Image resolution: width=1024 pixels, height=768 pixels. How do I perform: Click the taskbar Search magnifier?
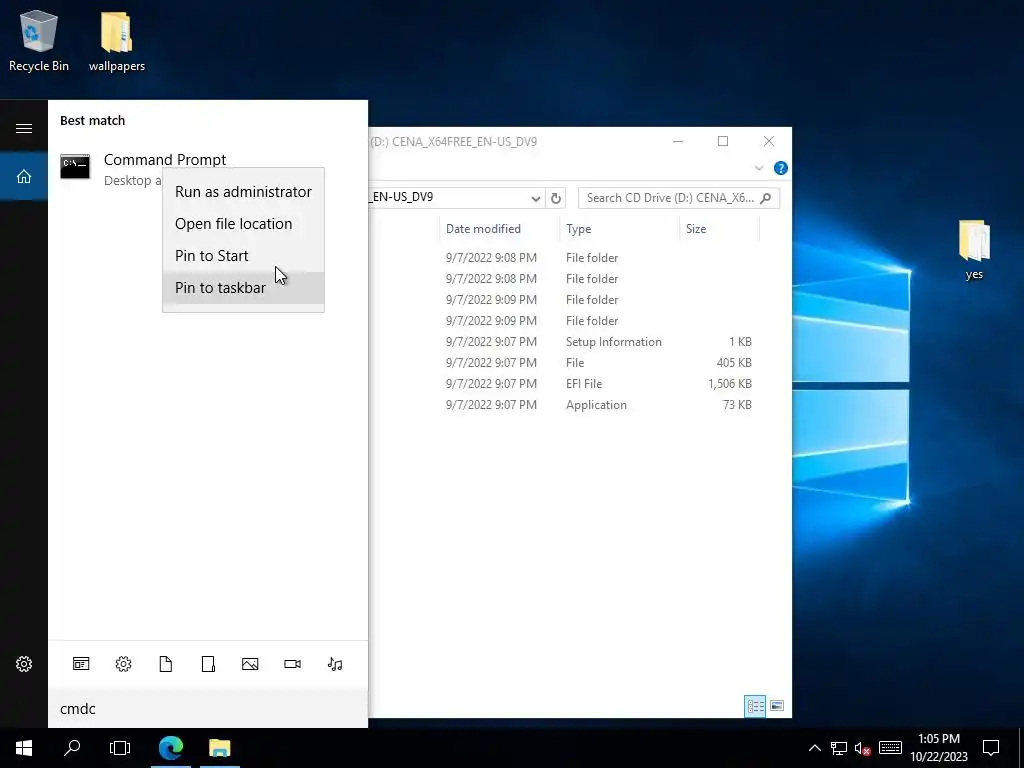72,748
